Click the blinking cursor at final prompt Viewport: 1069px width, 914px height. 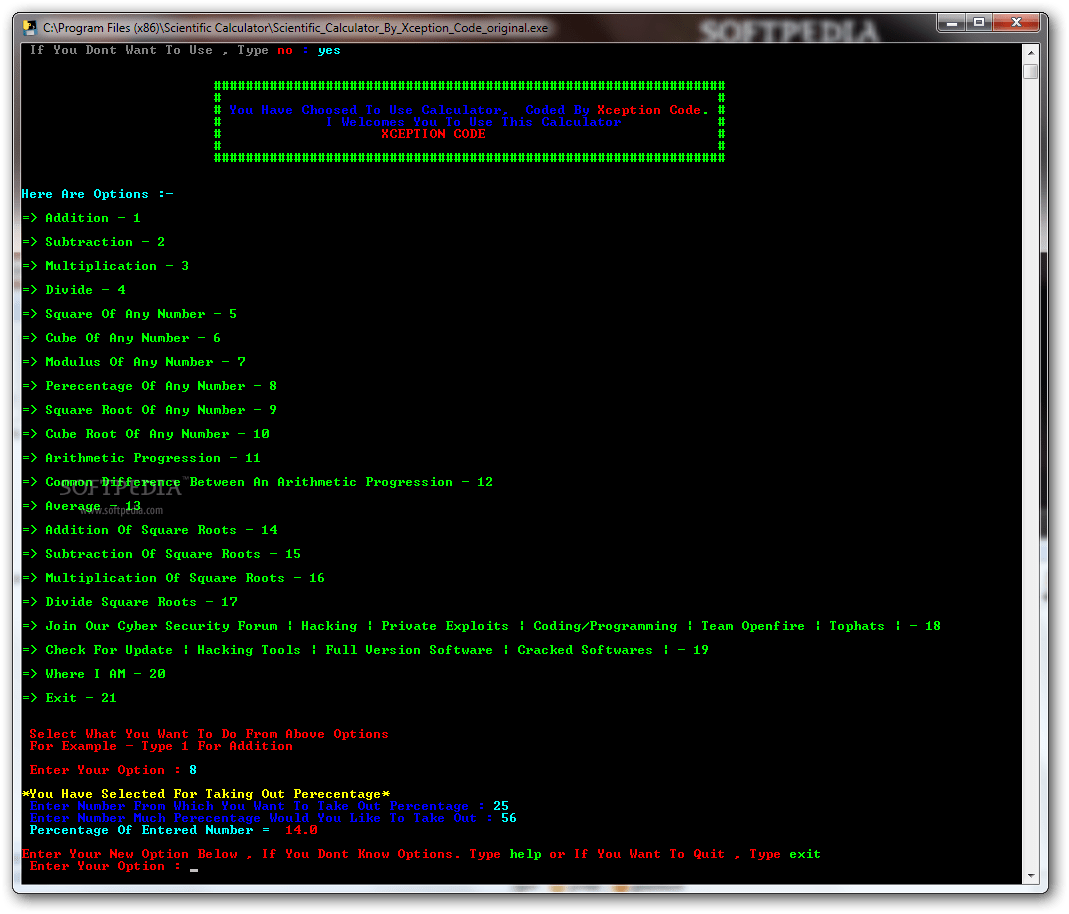point(194,869)
